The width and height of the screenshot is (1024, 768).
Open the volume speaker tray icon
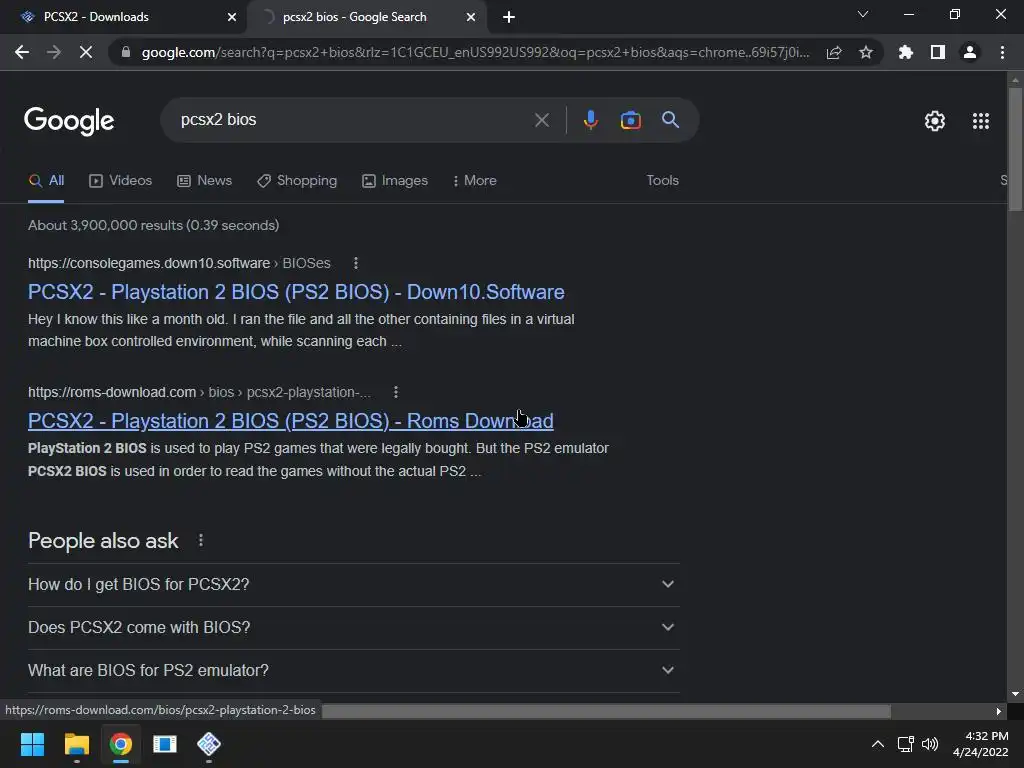point(930,744)
